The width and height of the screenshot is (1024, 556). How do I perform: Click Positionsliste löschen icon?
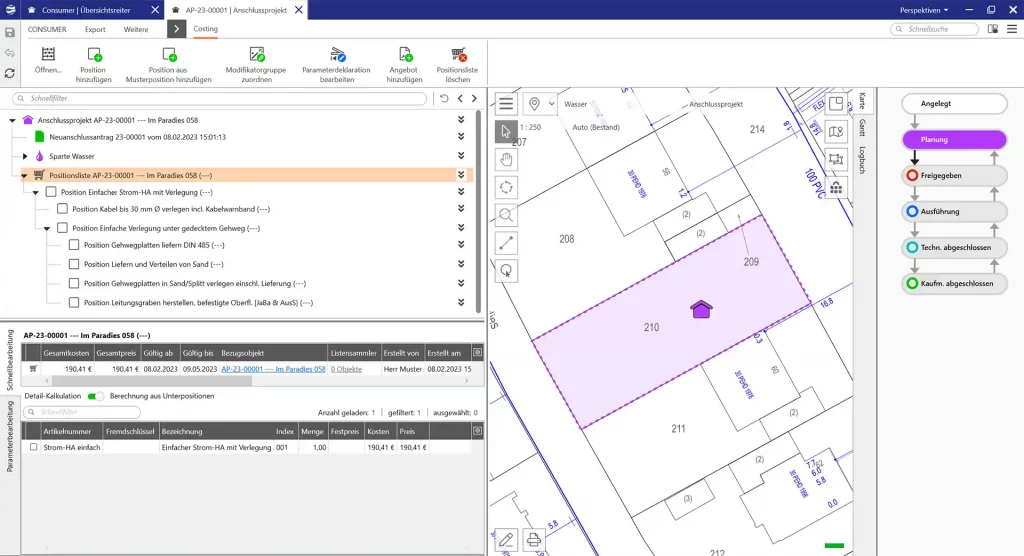458,55
